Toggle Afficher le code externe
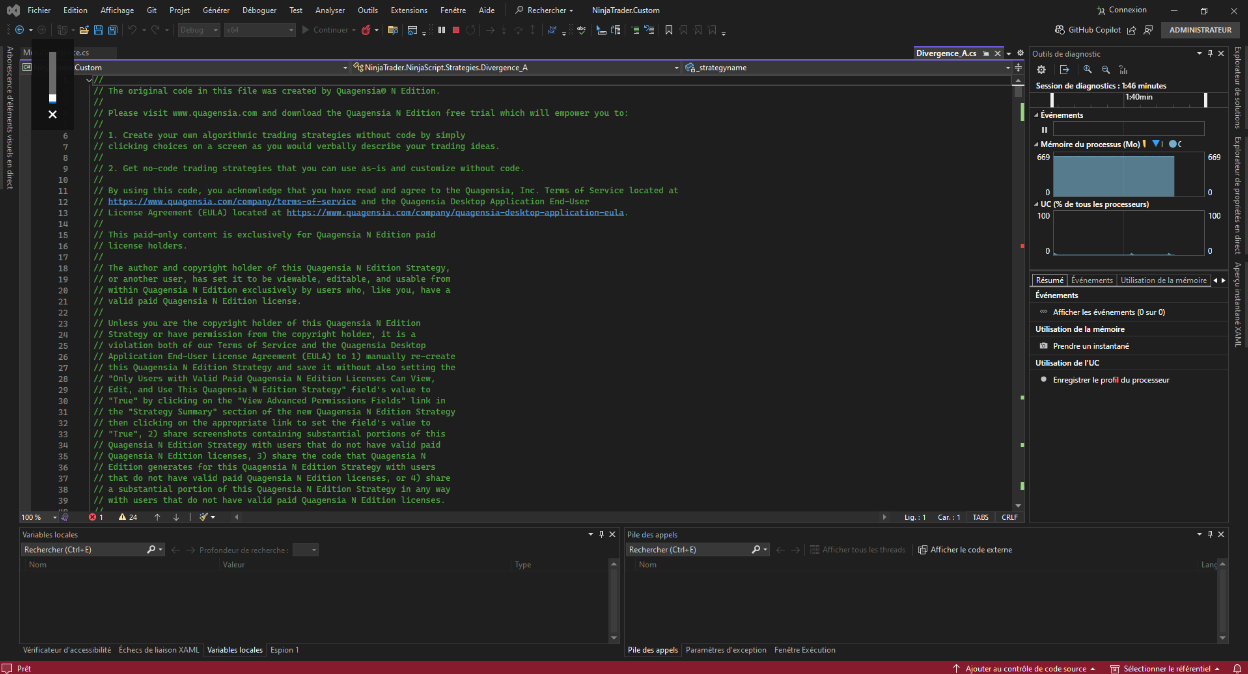Image resolution: width=1248 pixels, height=674 pixels. (965, 549)
